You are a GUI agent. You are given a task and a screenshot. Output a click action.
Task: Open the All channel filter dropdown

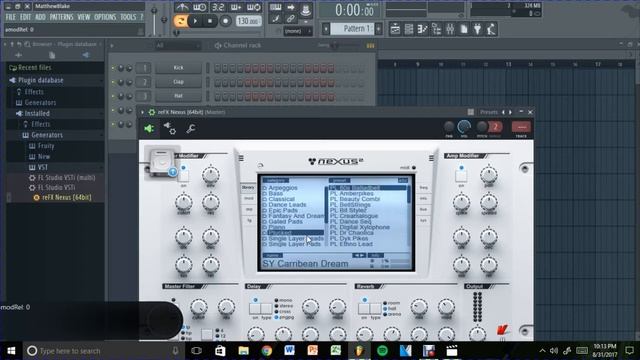(178, 45)
